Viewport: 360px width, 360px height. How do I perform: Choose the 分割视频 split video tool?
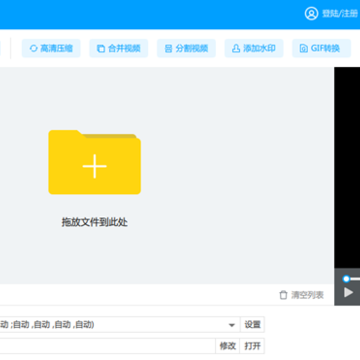click(x=186, y=48)
